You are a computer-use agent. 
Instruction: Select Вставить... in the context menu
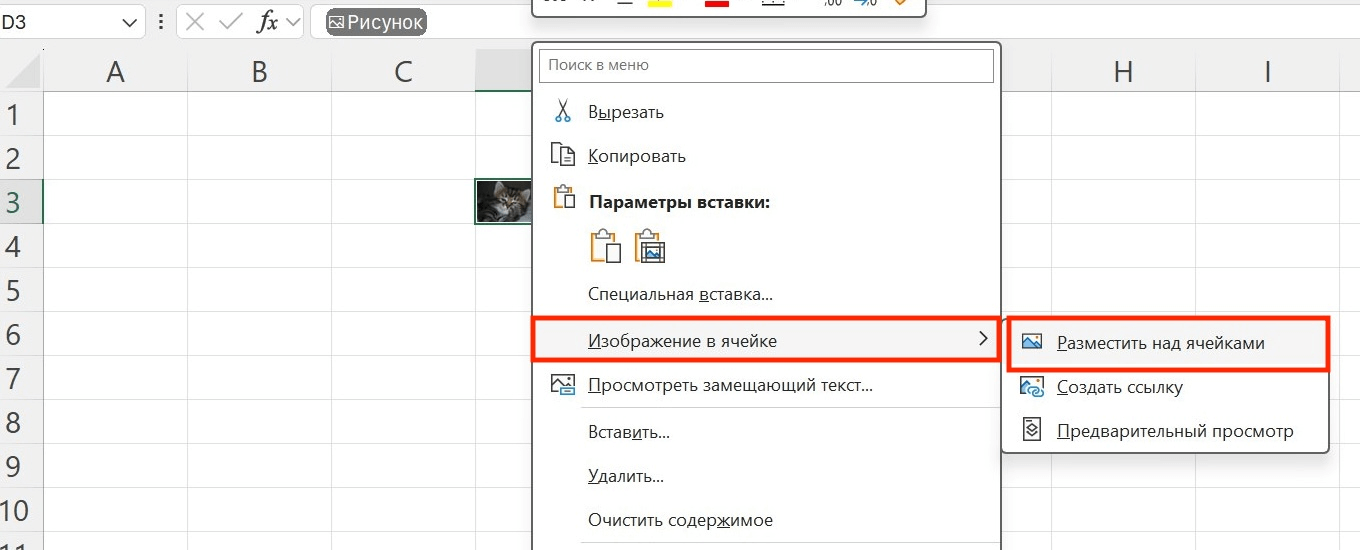pyautogui.click(x=629, y=432)
